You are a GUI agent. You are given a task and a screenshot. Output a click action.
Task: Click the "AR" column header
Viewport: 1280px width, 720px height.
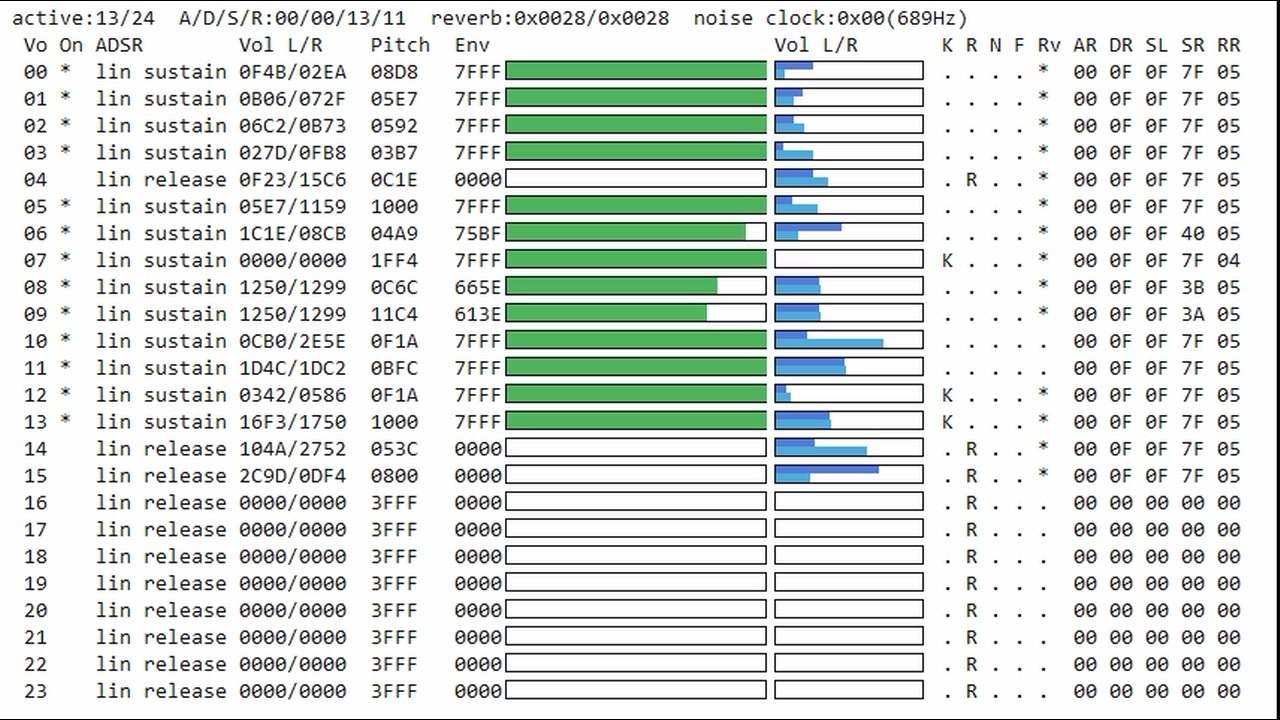pos(1084,45)
